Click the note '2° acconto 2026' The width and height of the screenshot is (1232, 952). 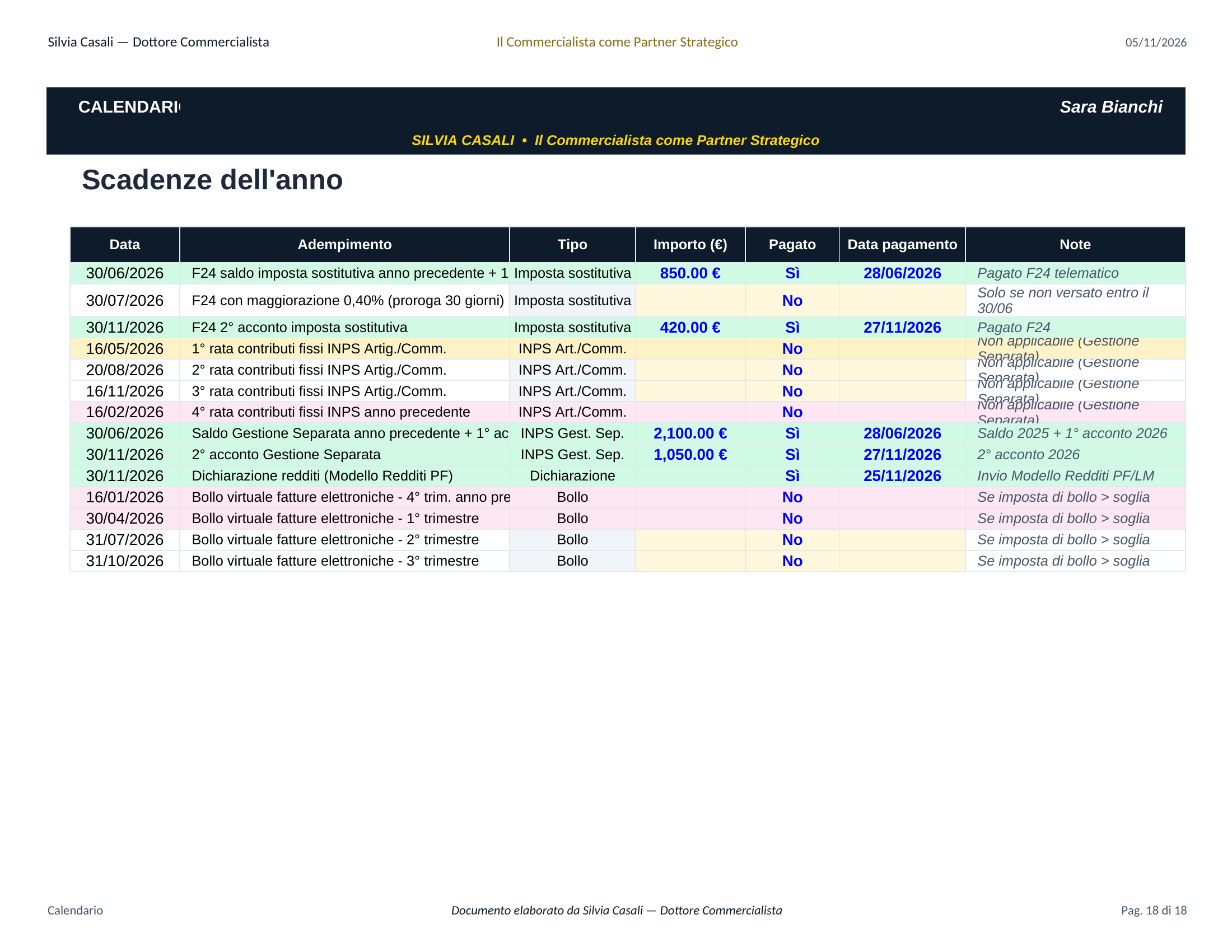1028,455
